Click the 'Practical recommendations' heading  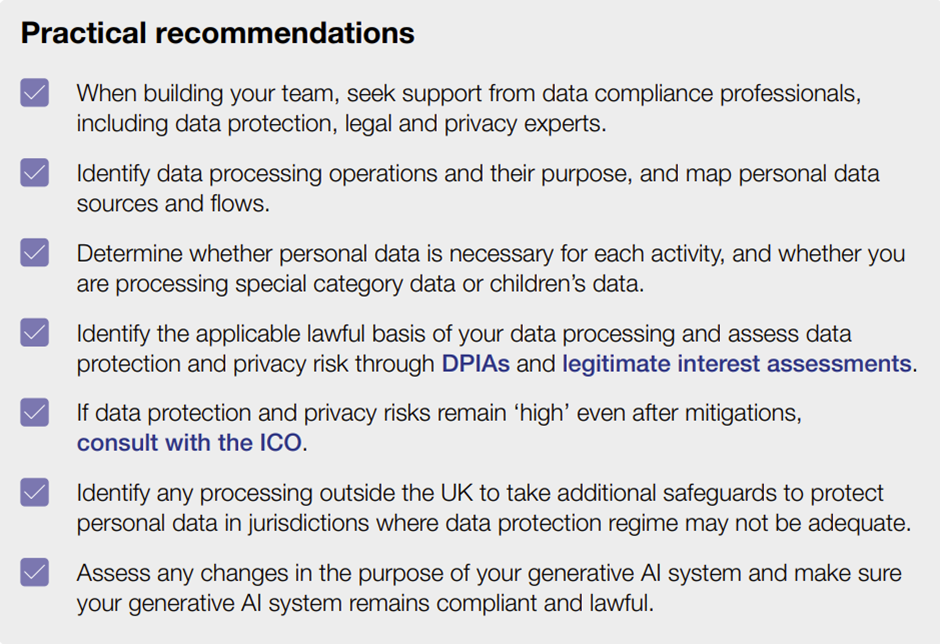[218, 33]
